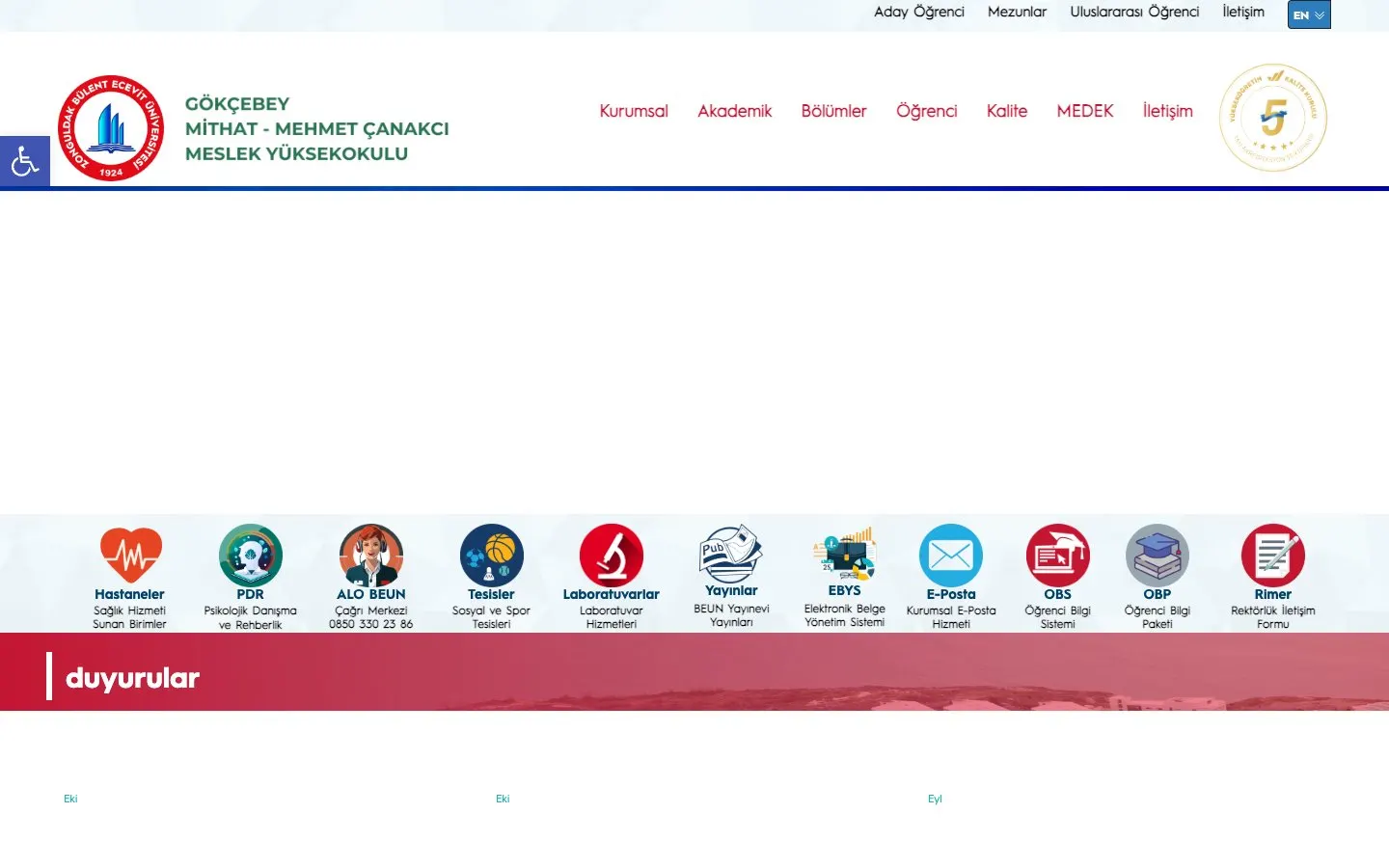Click the 'BEUN Yayınevi Yayınları' caption
The image size is (1389, 868).
731,615
